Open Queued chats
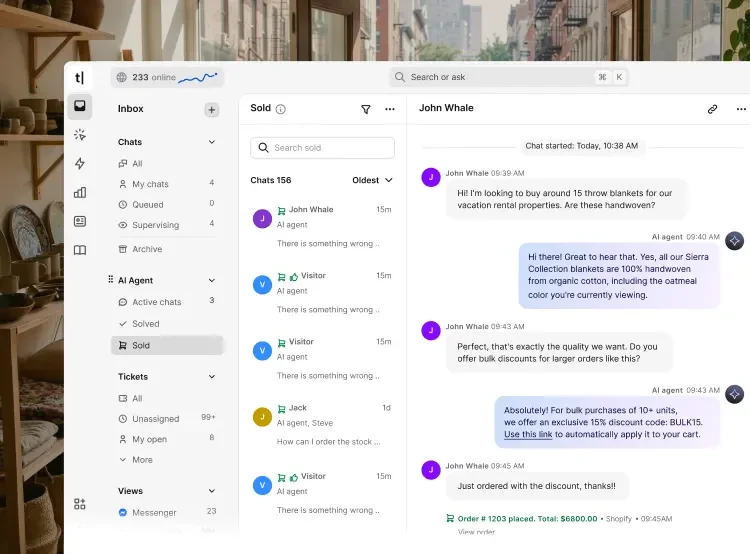750x554 pixels. pyautogui.click(x=167, y=204)
